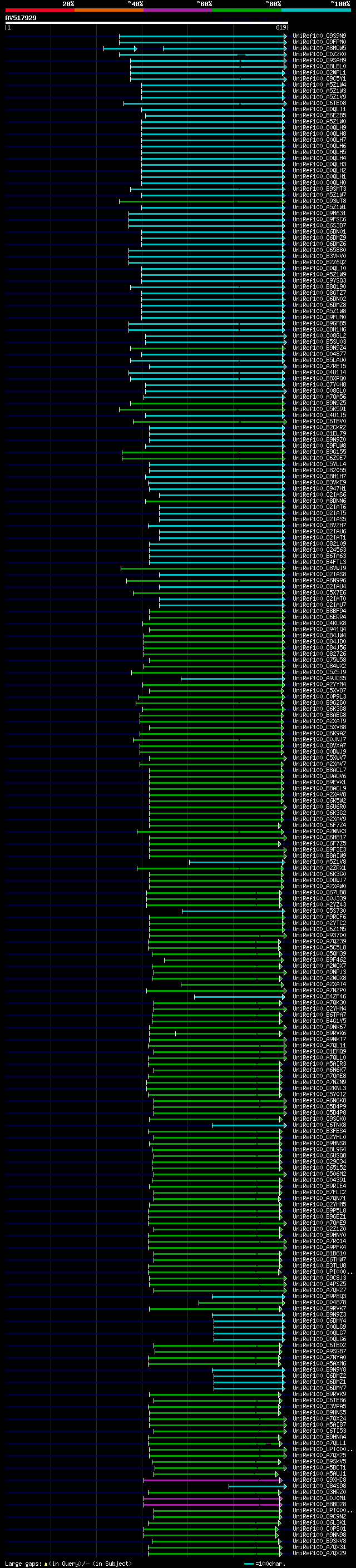Select the UniRef100_C0Z2K0 hit label
Image resolution: width=356 pixels, height=1568 pixels.
click(x=319, y=54)
